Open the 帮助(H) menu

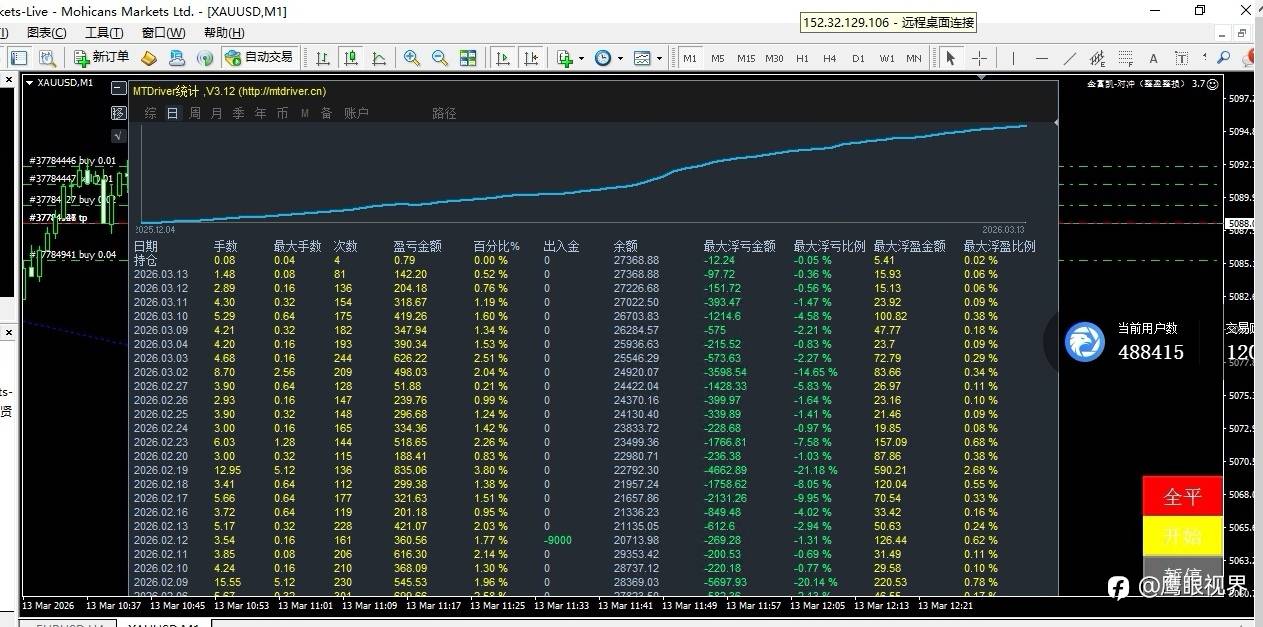pos(223,32)
